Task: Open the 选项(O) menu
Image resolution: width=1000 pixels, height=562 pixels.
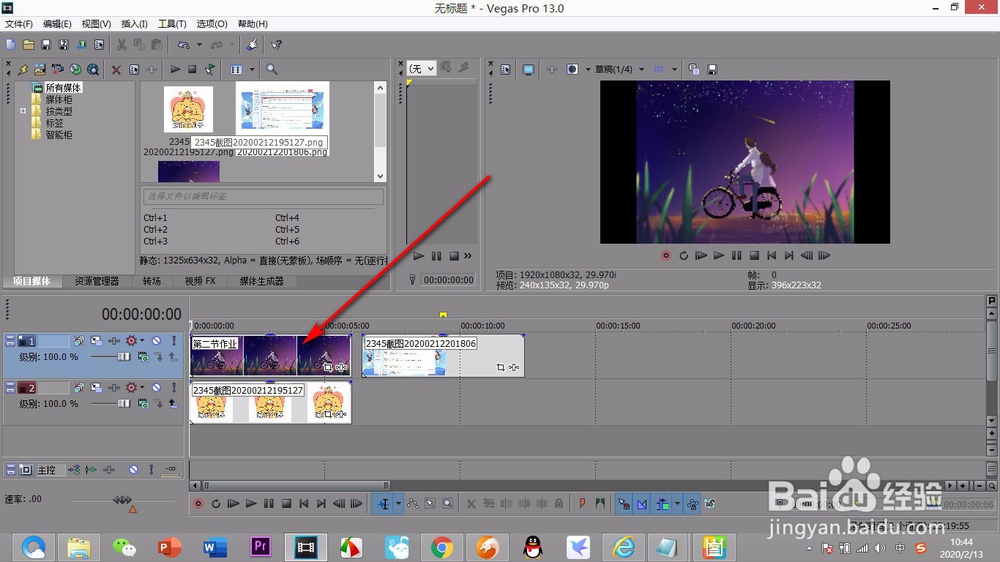Action: pos(212,24)
